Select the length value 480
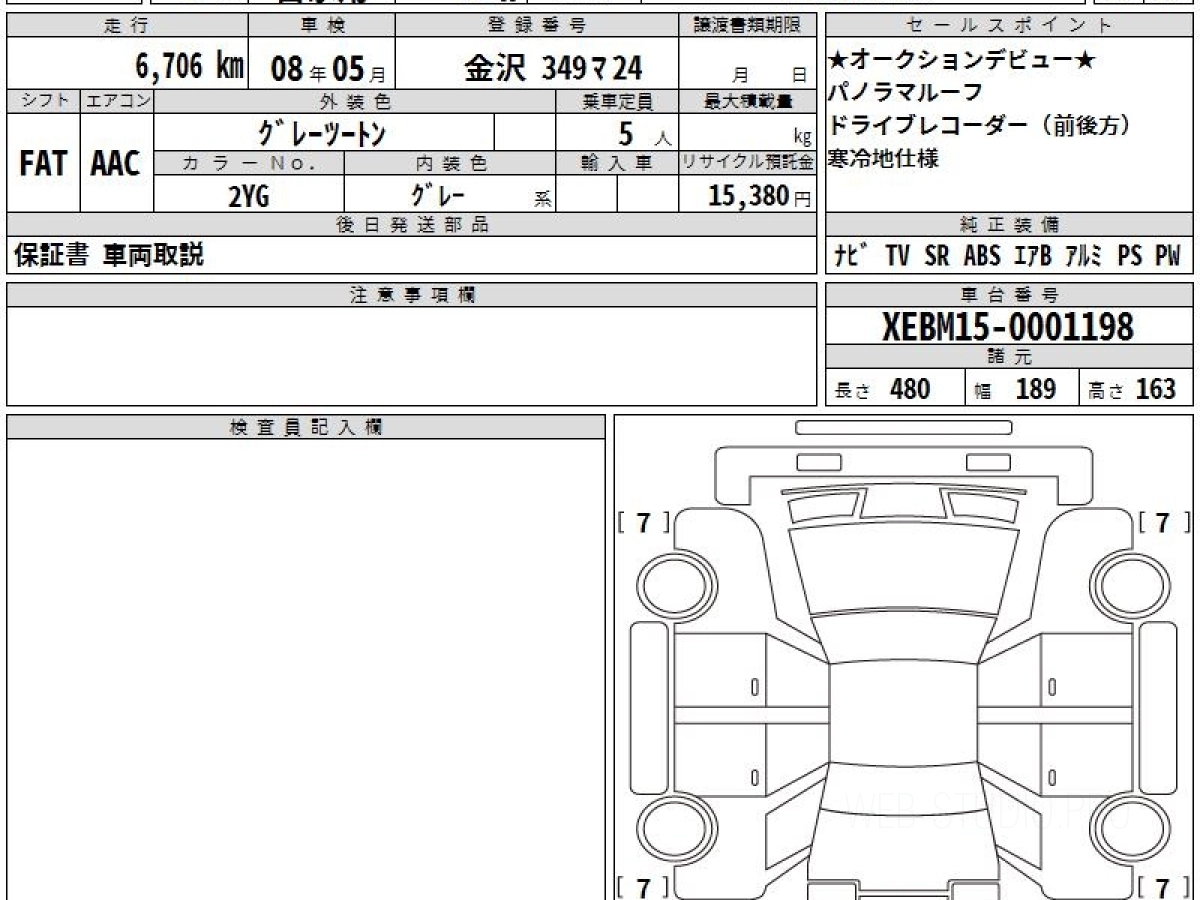Viewport: 1200px width, 900px height. point(909,389)
